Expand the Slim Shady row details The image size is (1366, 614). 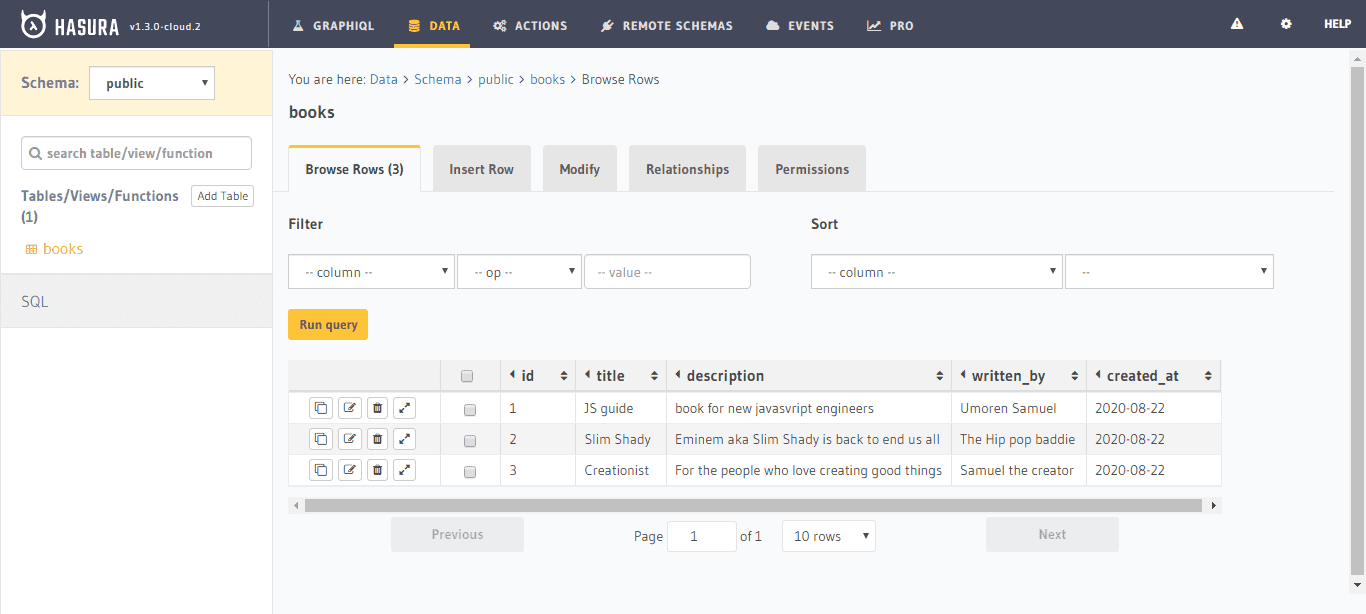click(404, 439)
